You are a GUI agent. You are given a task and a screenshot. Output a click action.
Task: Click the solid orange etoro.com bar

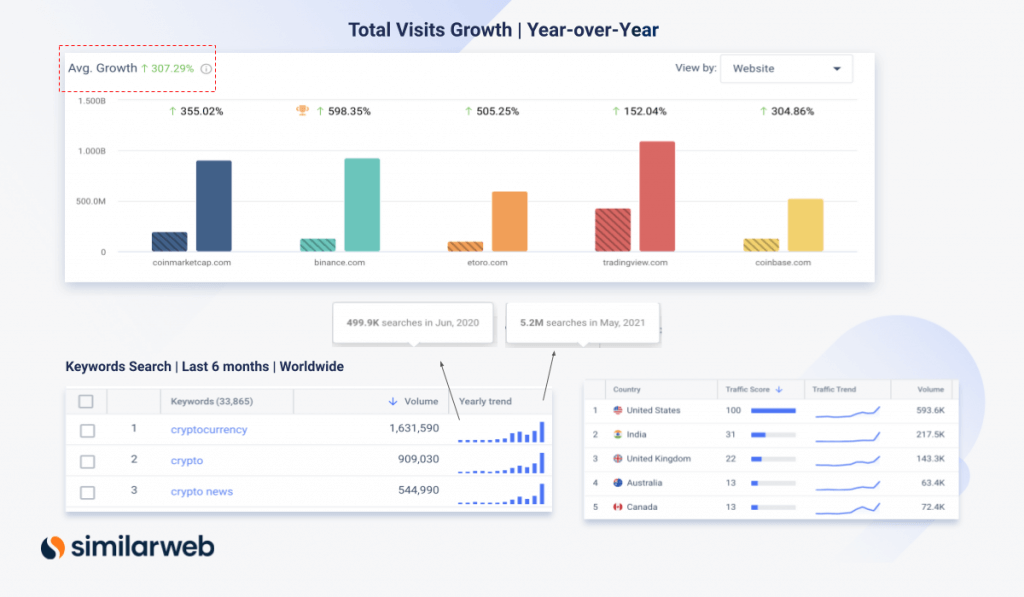[509, 221]
